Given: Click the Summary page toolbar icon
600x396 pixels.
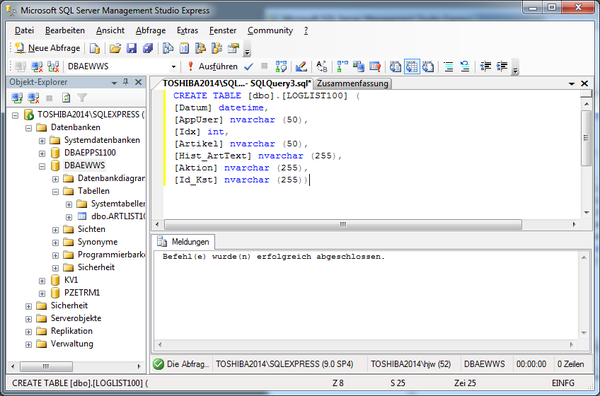Looking at the screenshot, I should point(184,48).
